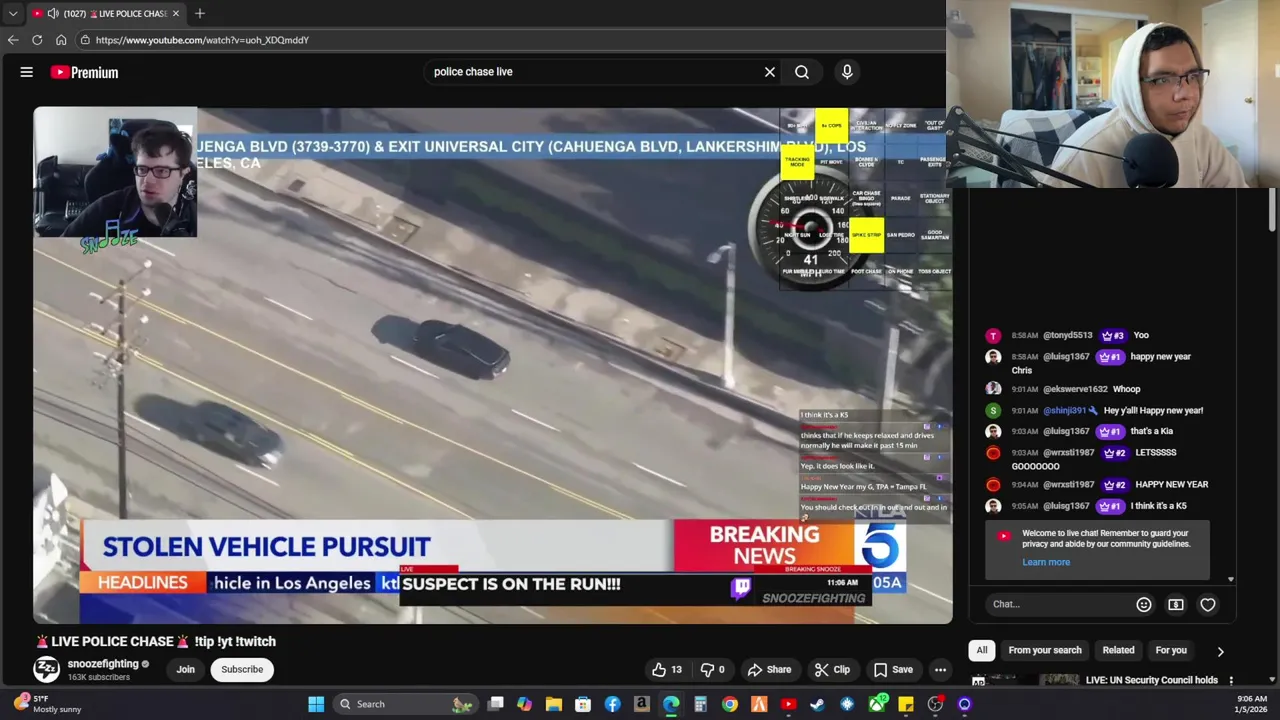This screenshot has height=720, width=1280.
Task: Click the Learn more link in chat
Action: click(1046, 562)
